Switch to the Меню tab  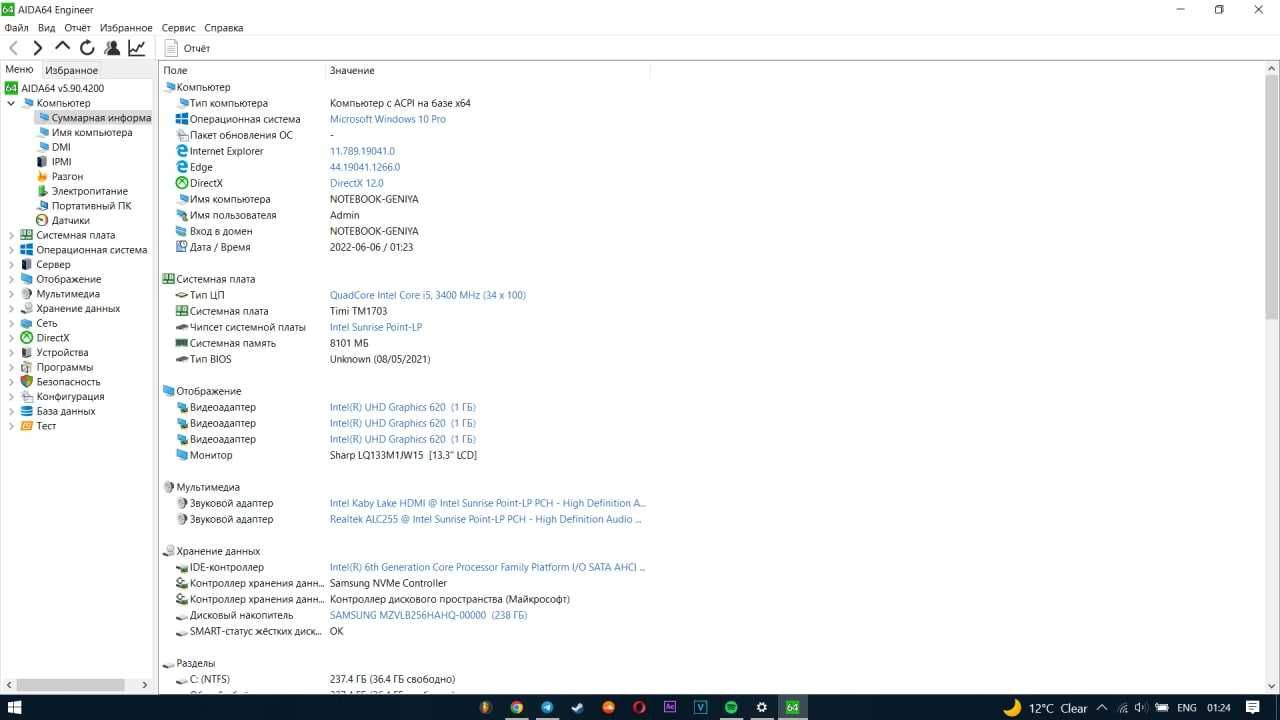[19, 70]
